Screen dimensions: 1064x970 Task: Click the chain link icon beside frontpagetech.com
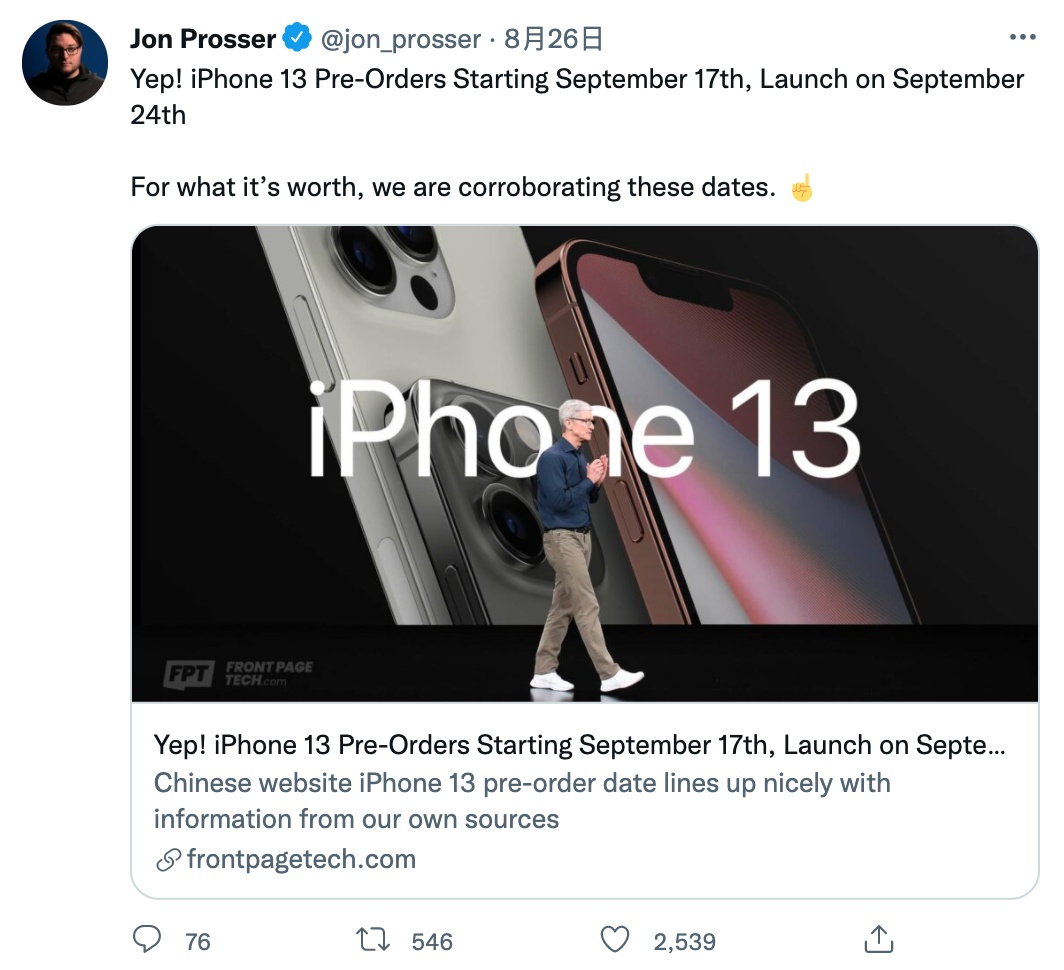click(168, 860)
